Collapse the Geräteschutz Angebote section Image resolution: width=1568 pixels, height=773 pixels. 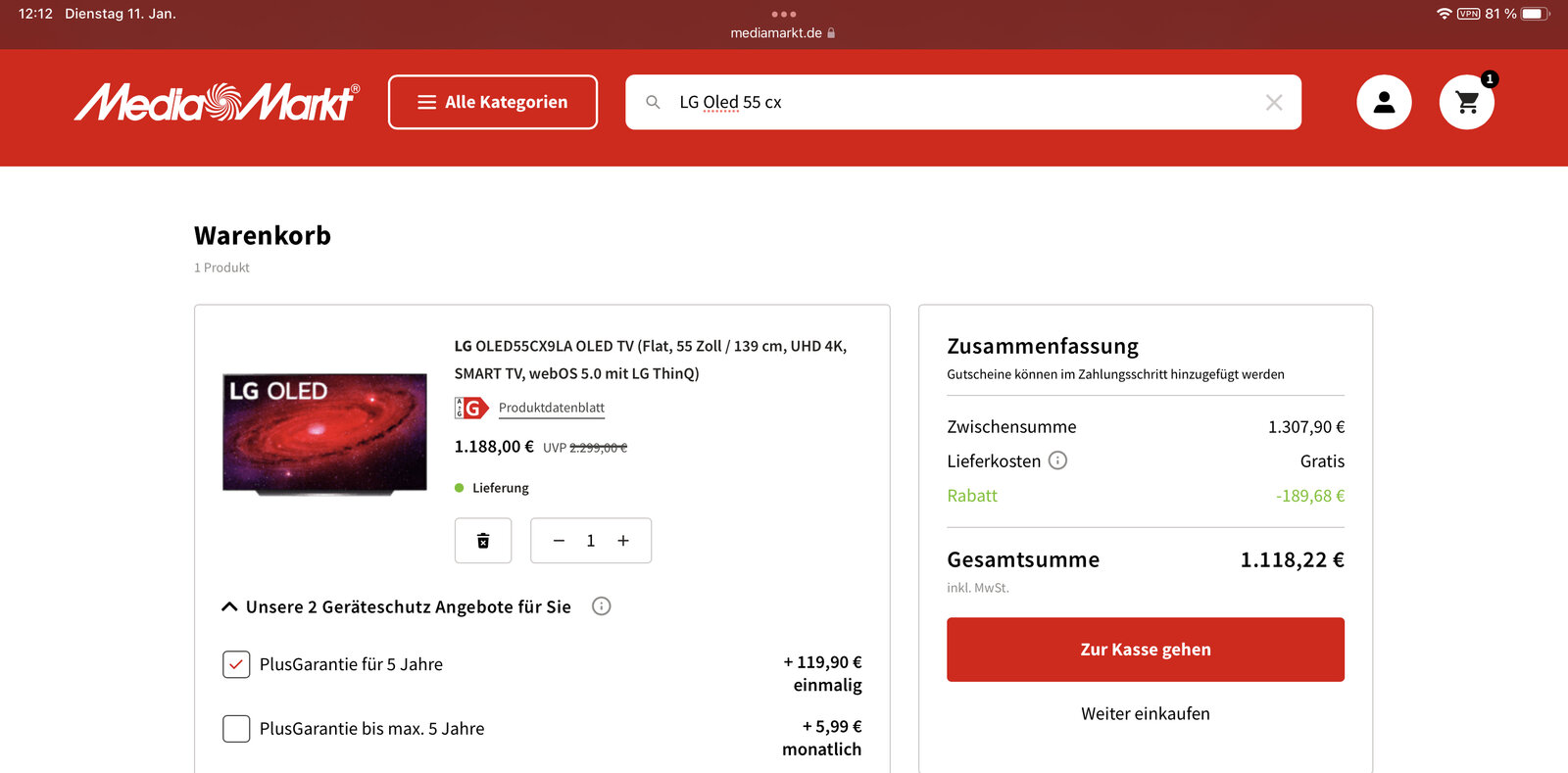pyautogui.click(x=229, y=606)
